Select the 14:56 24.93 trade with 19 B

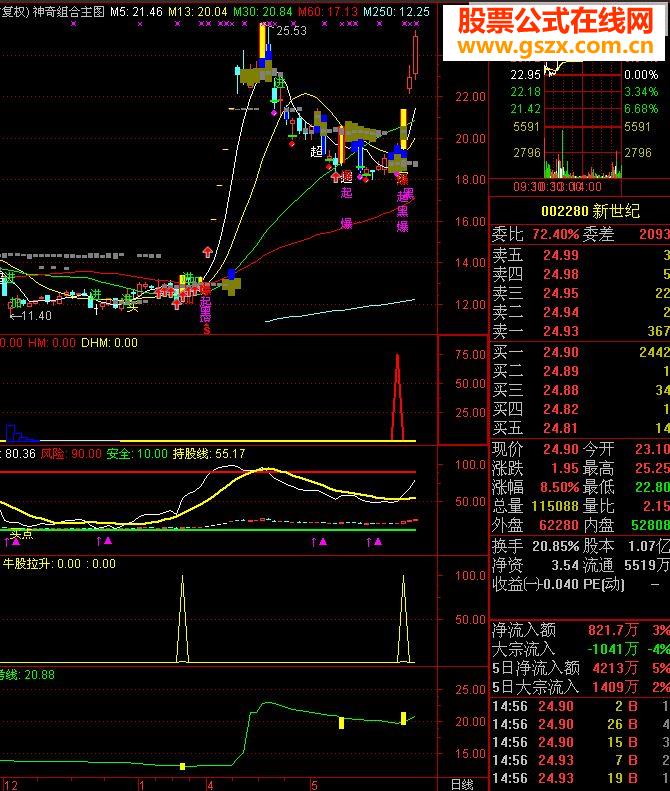pos(581,778)
